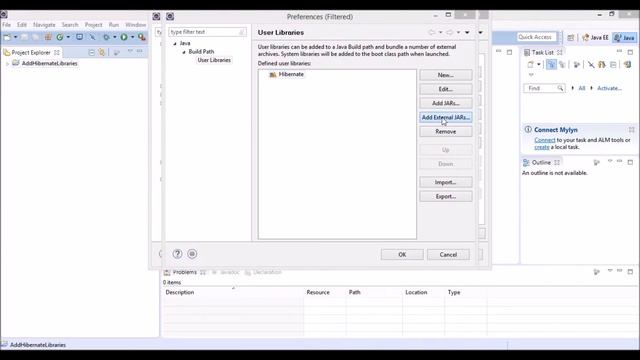Screen dimensions: 640x360
Task: Click Cancel in Preferences dialog
Action: click(448, 254)
